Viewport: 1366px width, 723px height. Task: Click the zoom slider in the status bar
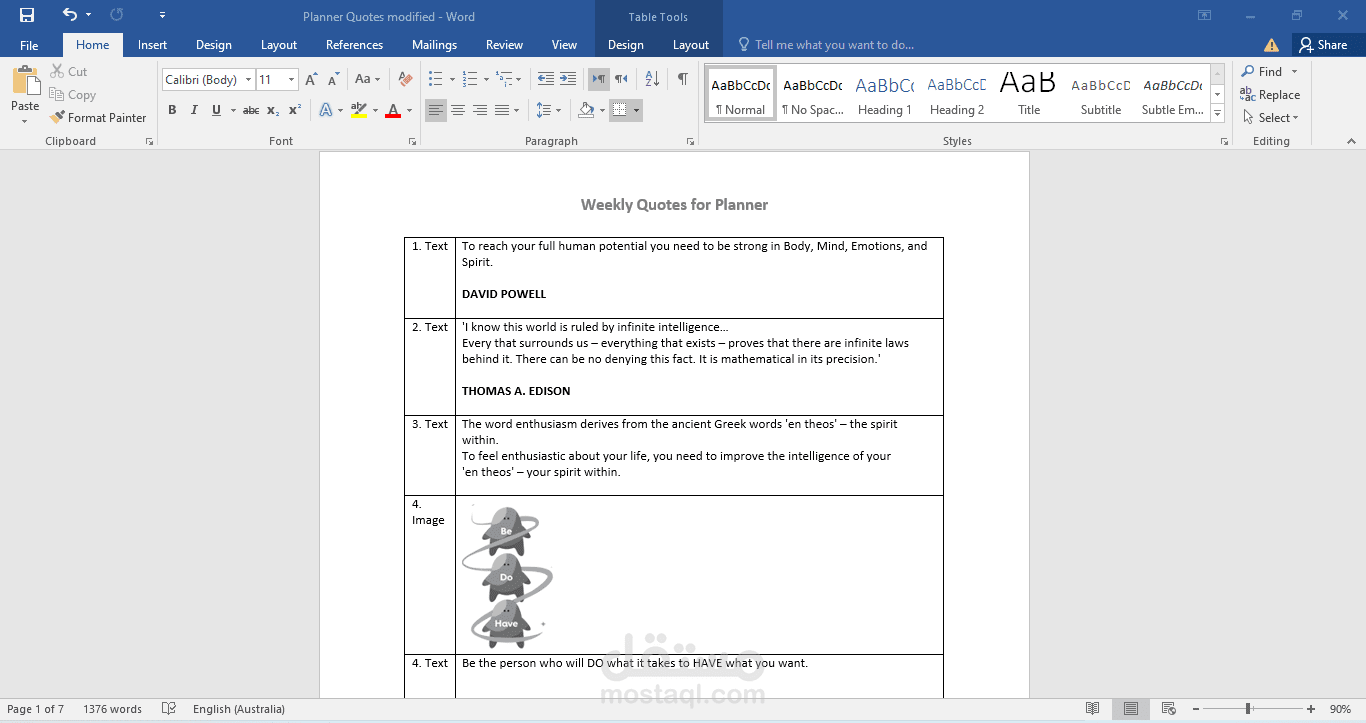[x=1247, y=709]
